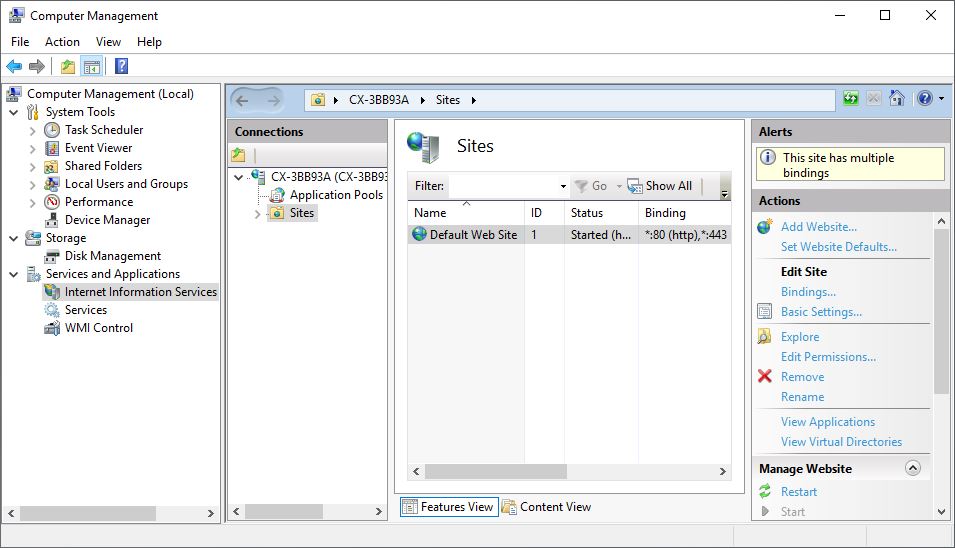Click the blue Back arrow in the toolbar
Screen dimensions: 955x548
pyautogui.click(x=14, y=66)
